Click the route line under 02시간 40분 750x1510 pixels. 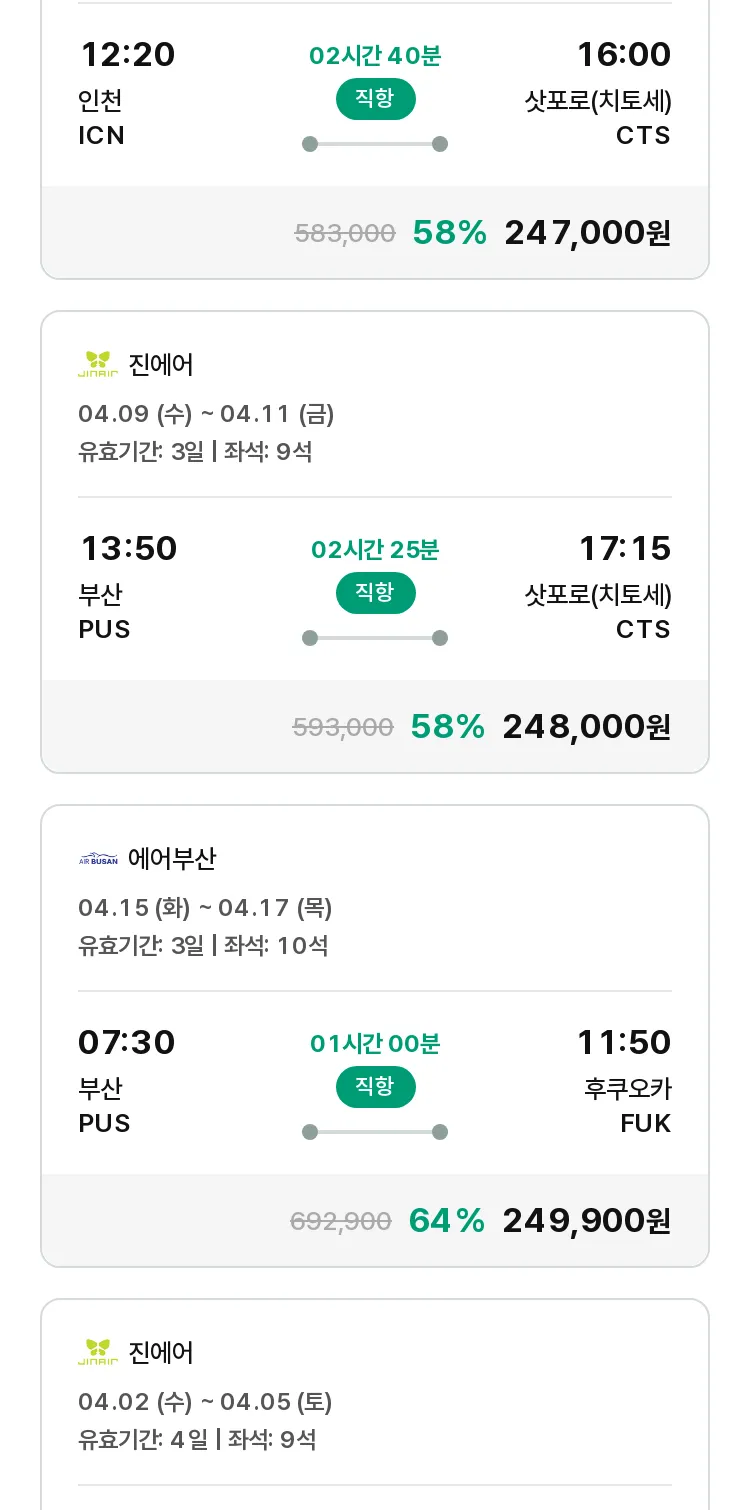(375, 144)
